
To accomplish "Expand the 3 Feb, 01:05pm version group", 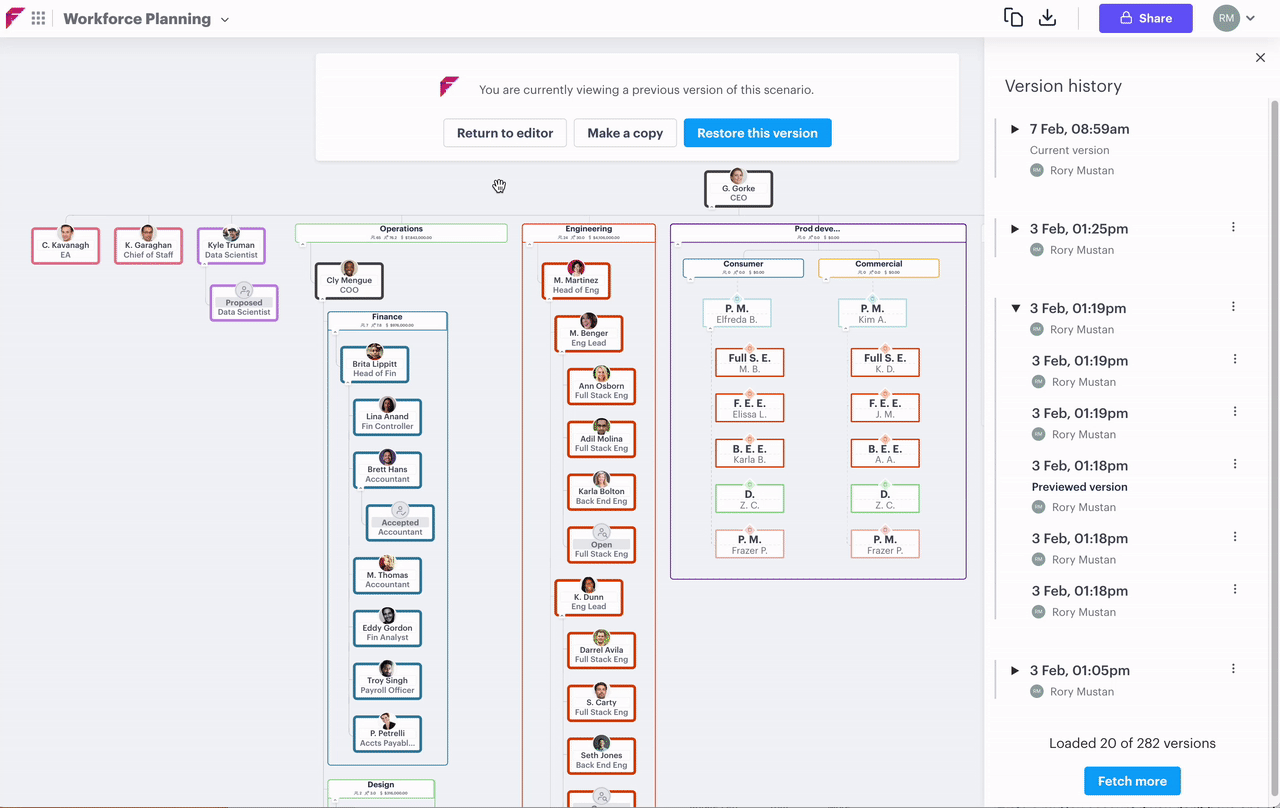I will click(x=1015, y=670).
